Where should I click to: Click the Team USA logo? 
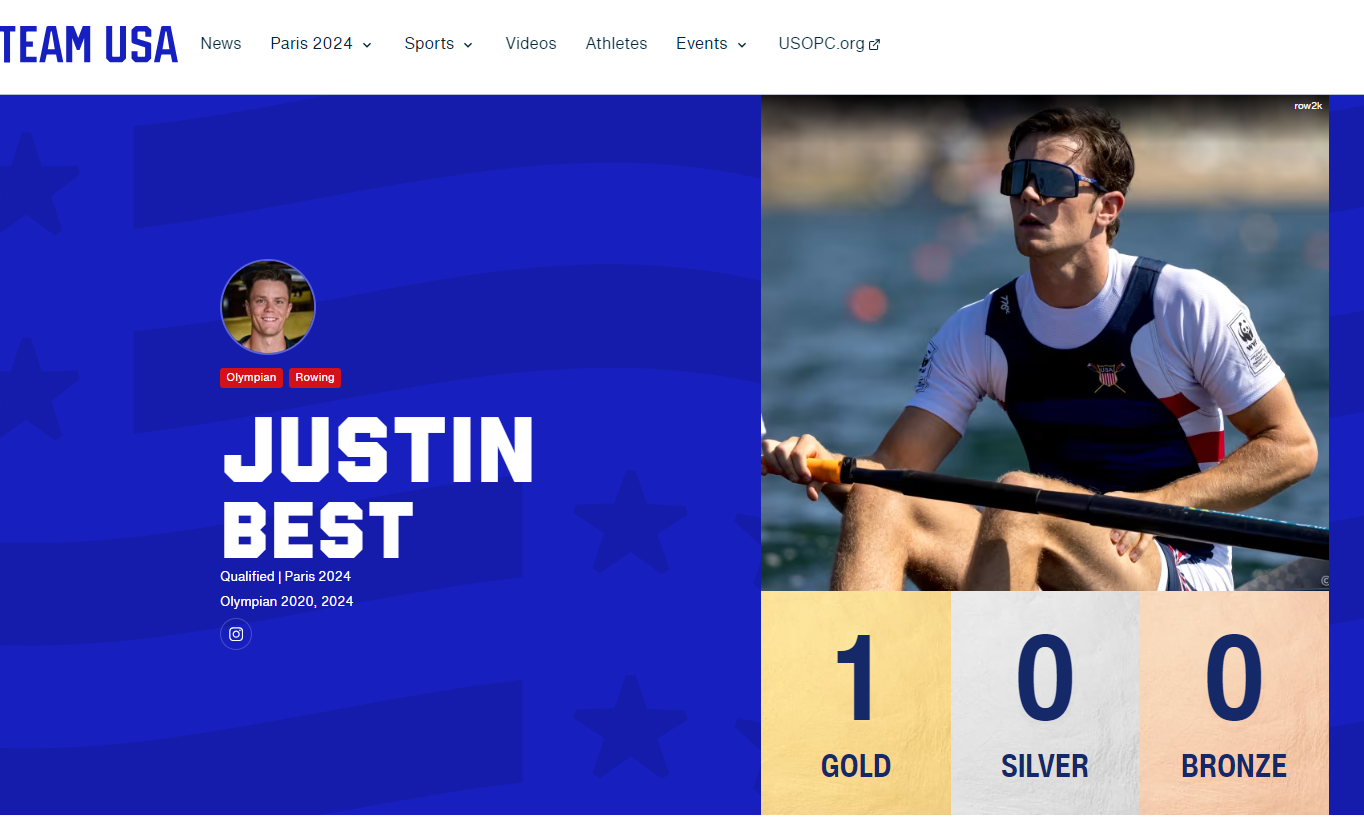point(89,44)
